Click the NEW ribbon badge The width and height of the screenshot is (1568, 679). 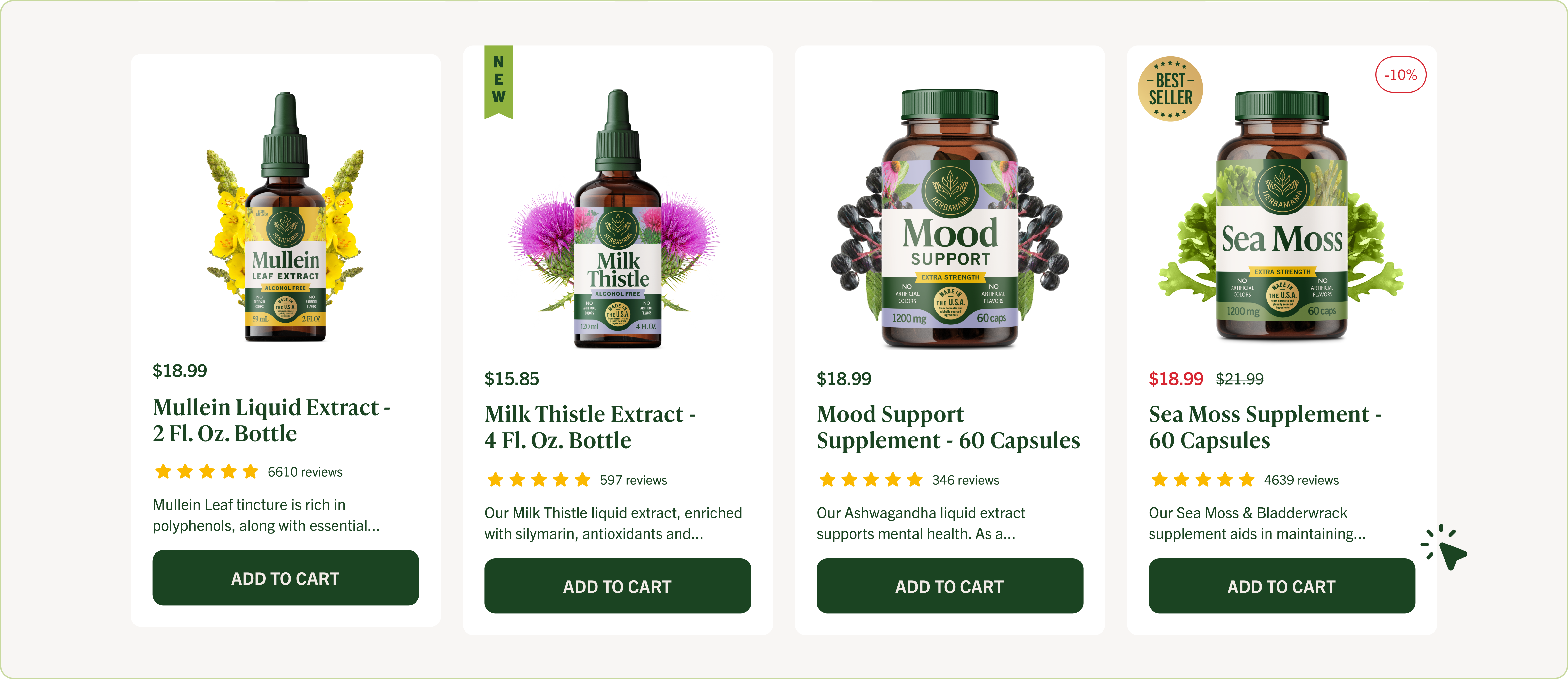pos(498,82)
